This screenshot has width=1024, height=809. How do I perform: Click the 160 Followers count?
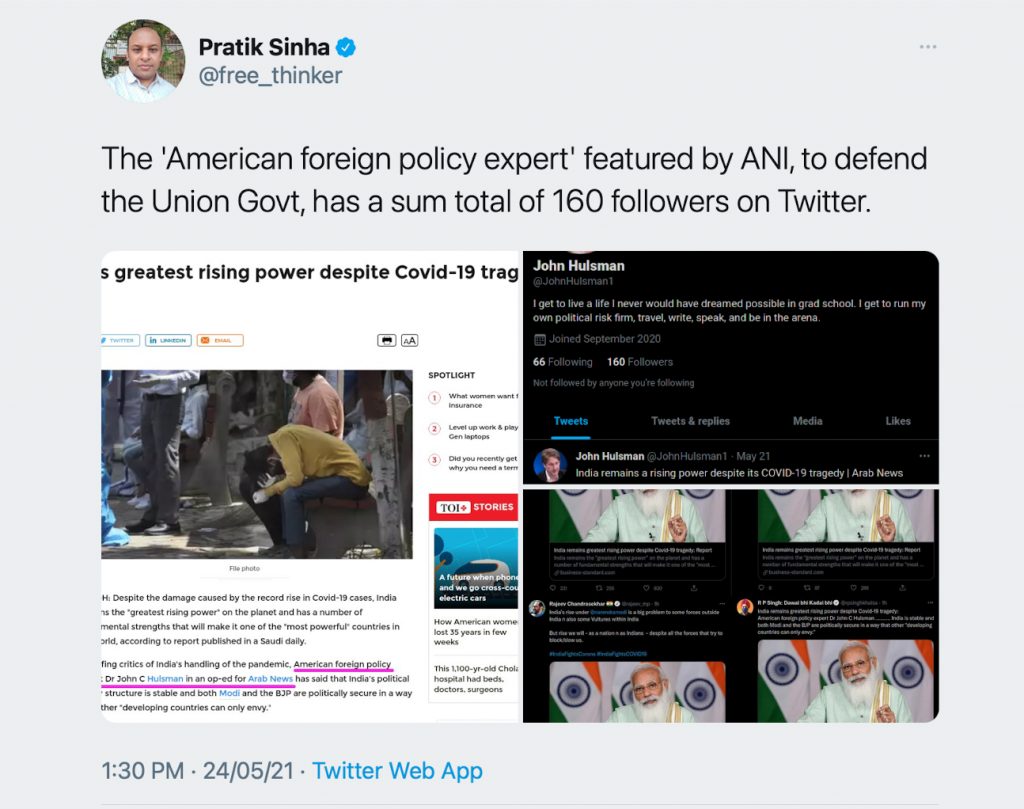(x=639, y=362)
